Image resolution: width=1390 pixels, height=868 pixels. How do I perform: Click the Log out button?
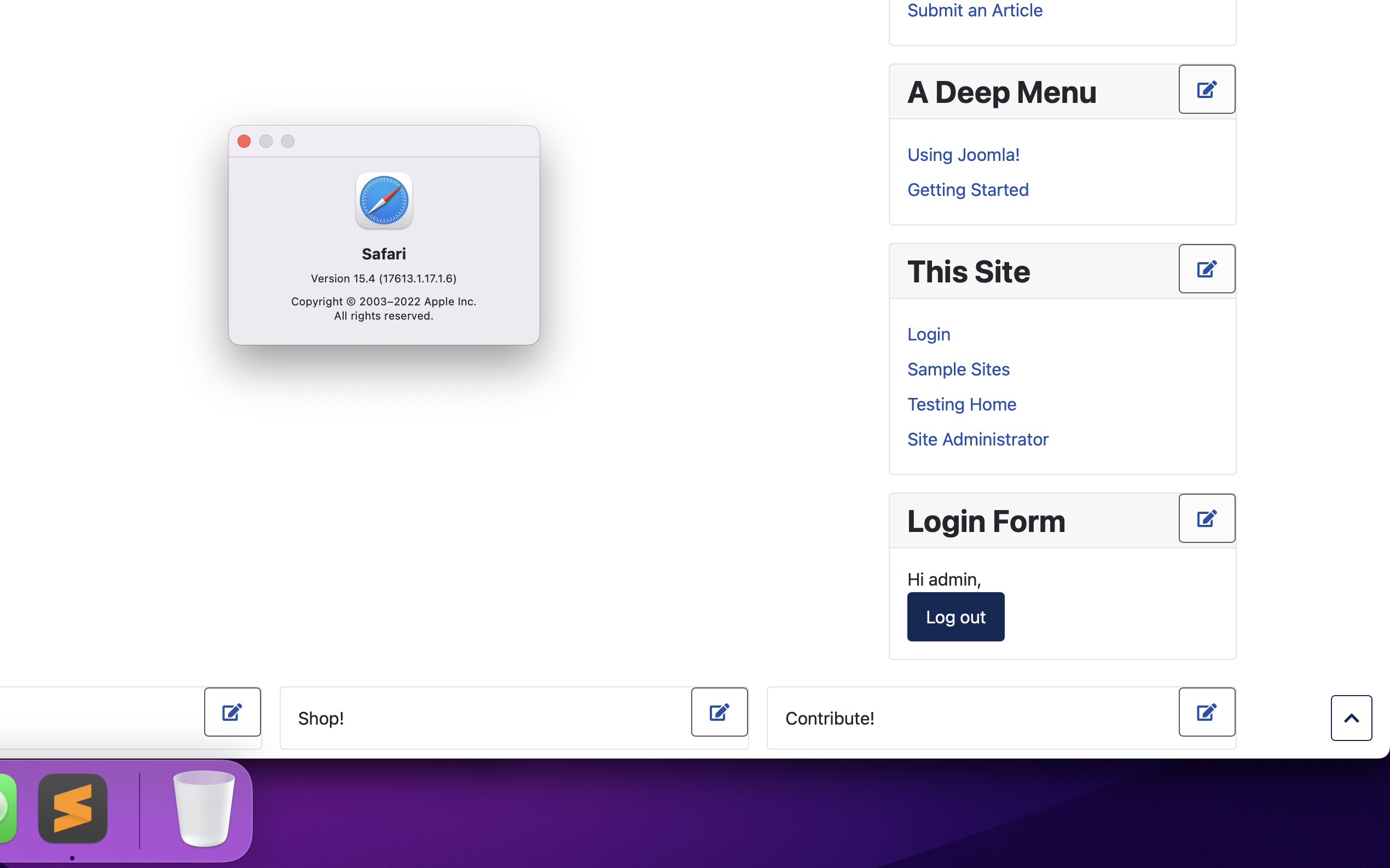coord(955,617)
